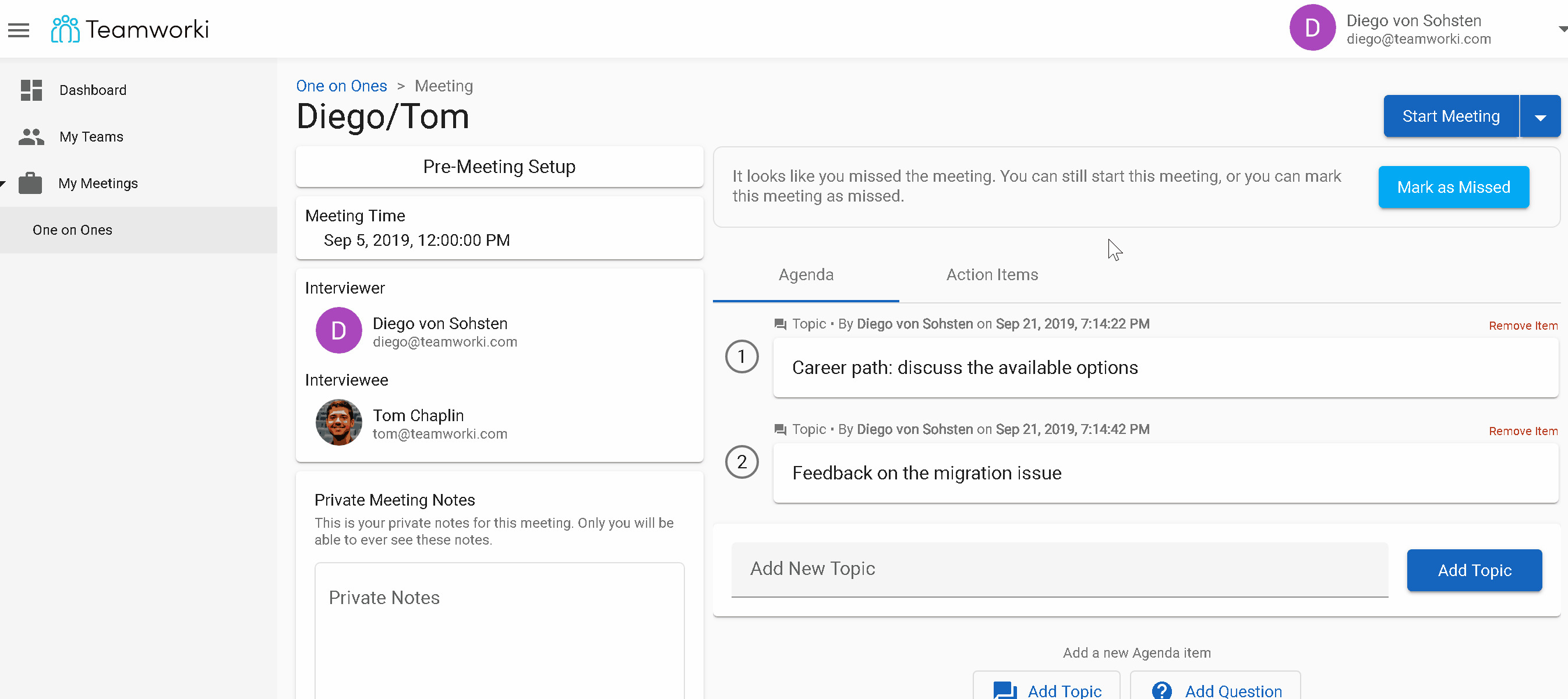Click the Dashboard grid icon
The width and height of the screenshot is (1568, 699).
(x=31, y=90)
